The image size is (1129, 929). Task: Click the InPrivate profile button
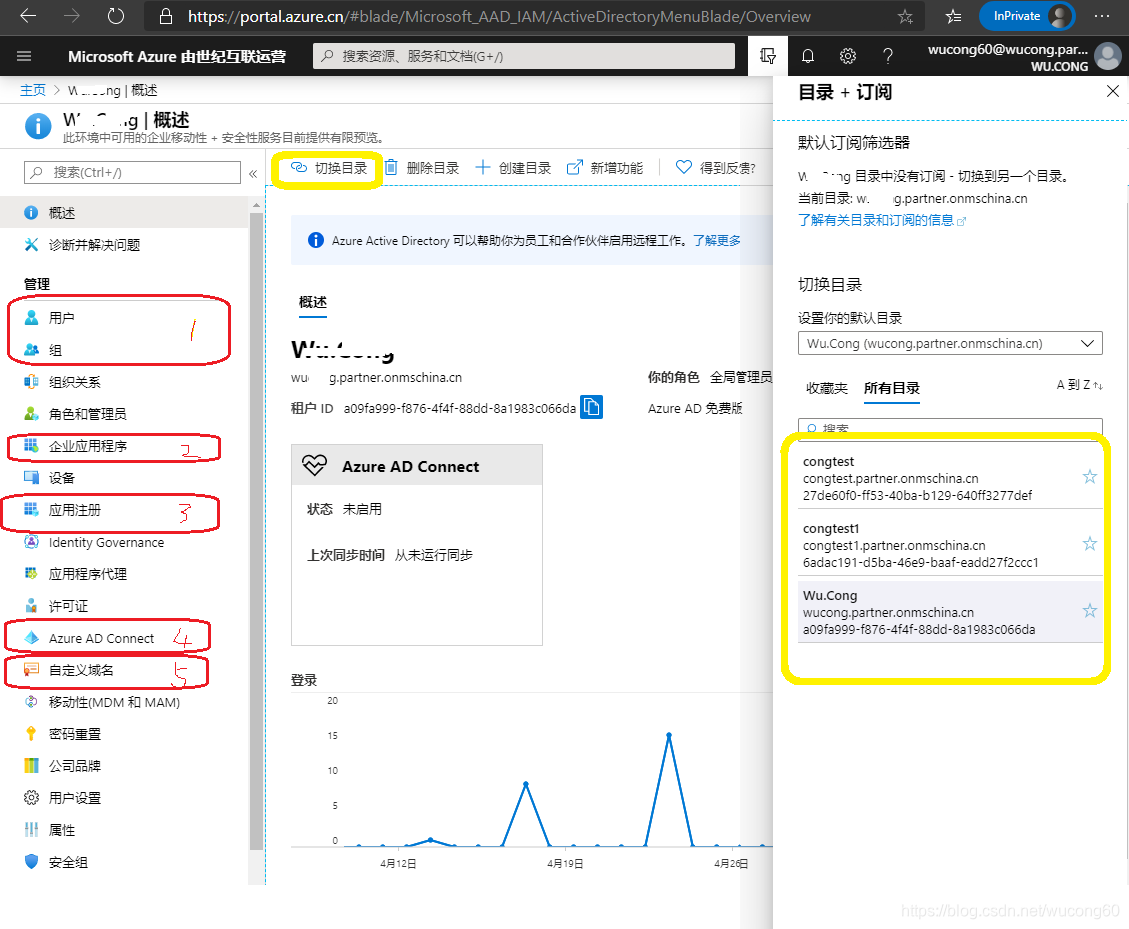point(1026,16)
